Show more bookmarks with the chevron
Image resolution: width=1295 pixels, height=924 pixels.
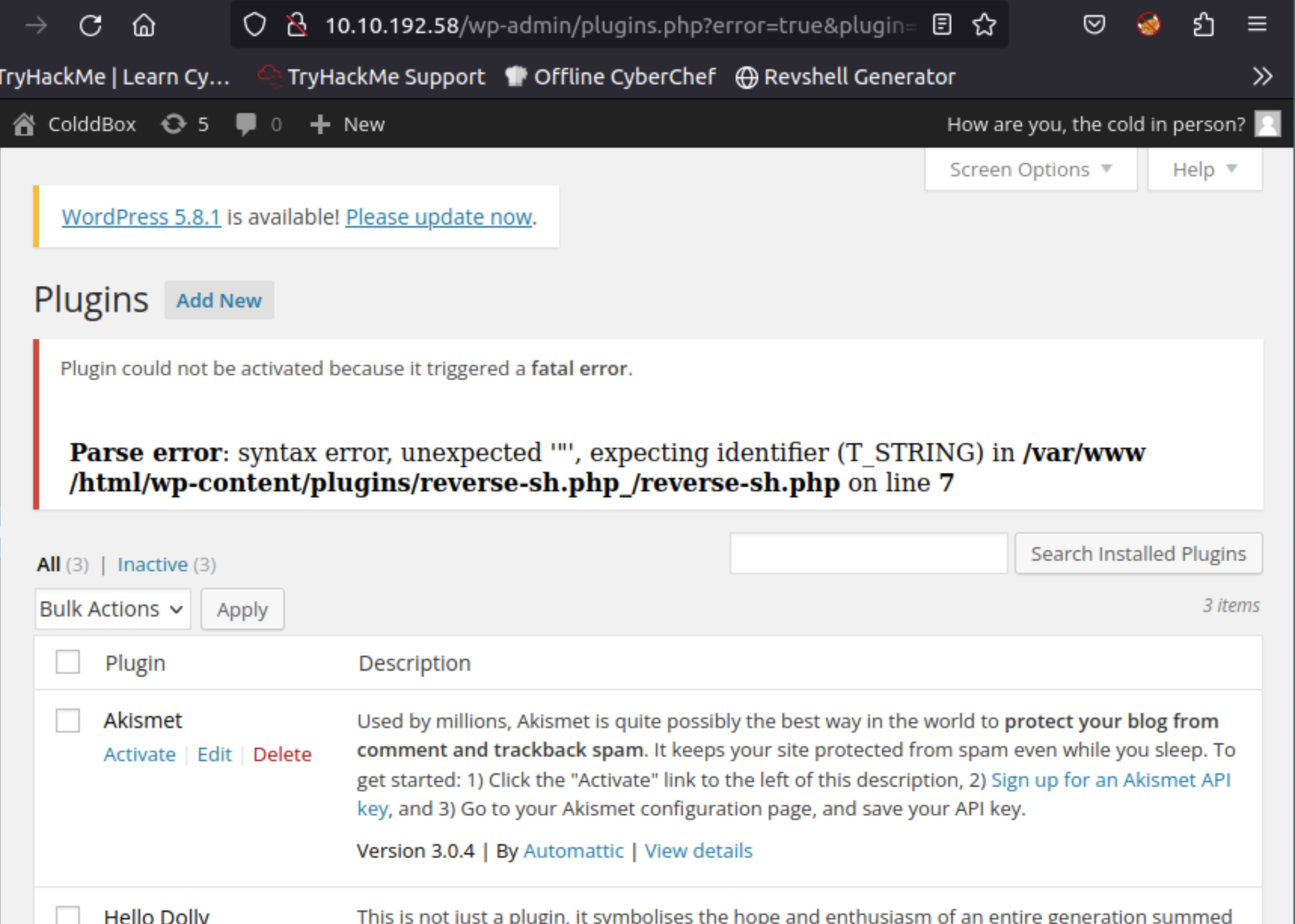click(1263, 76)
